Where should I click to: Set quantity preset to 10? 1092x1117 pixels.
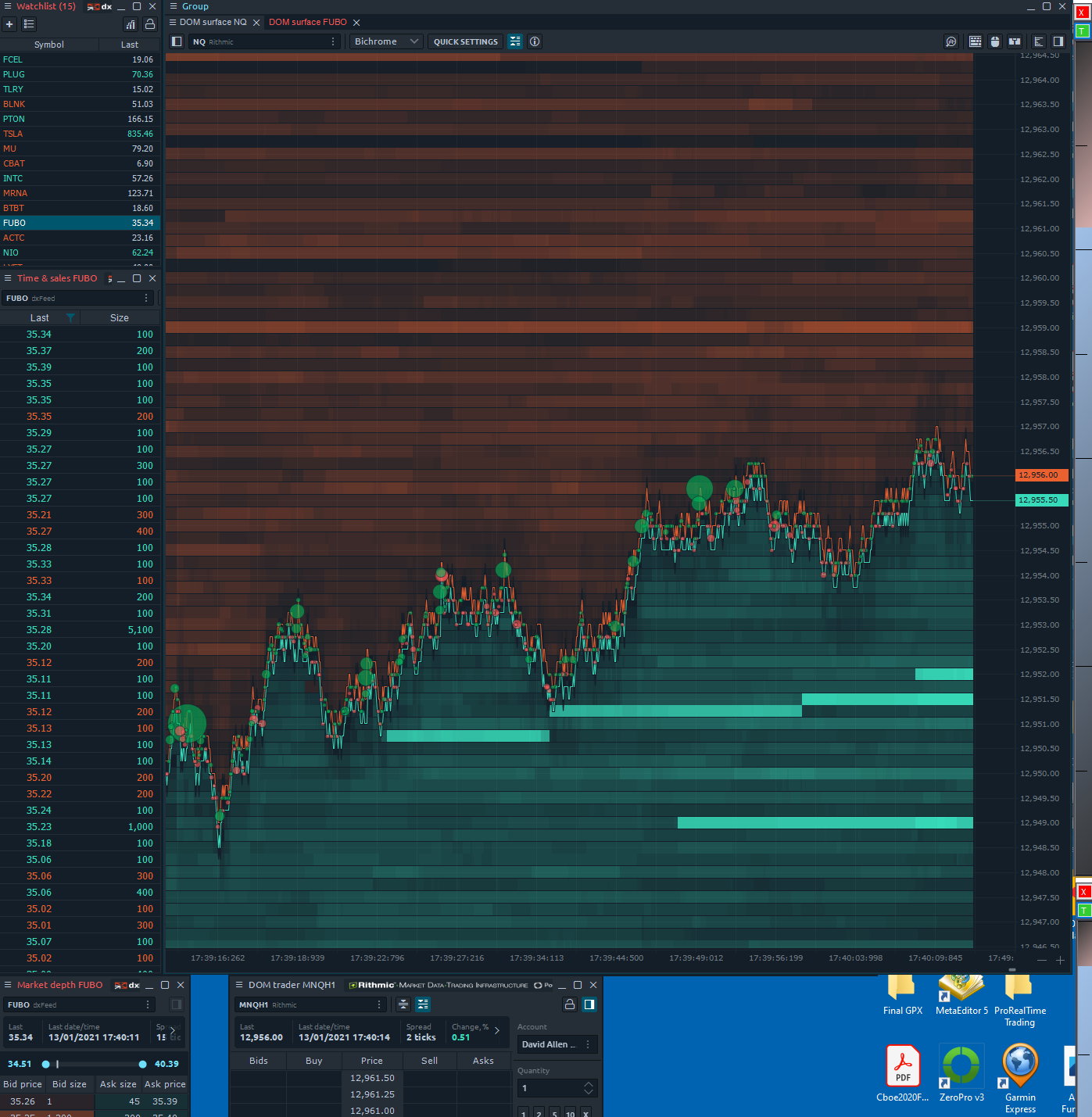(571, 1113)
